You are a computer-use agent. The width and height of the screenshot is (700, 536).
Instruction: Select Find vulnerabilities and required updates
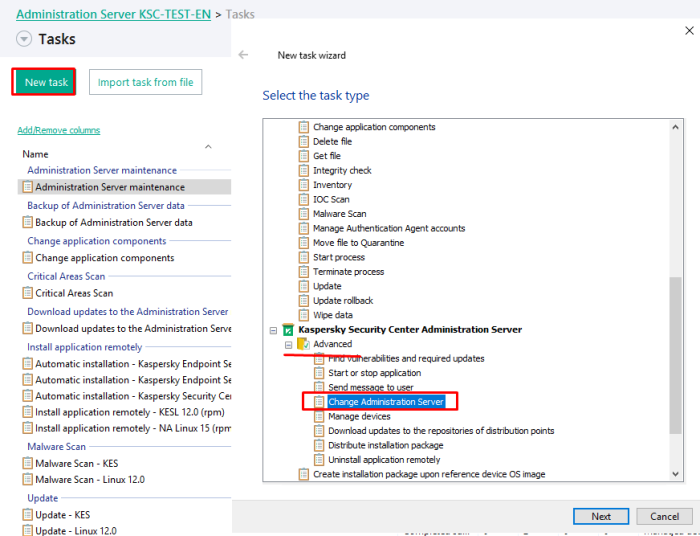pos(406,358)
